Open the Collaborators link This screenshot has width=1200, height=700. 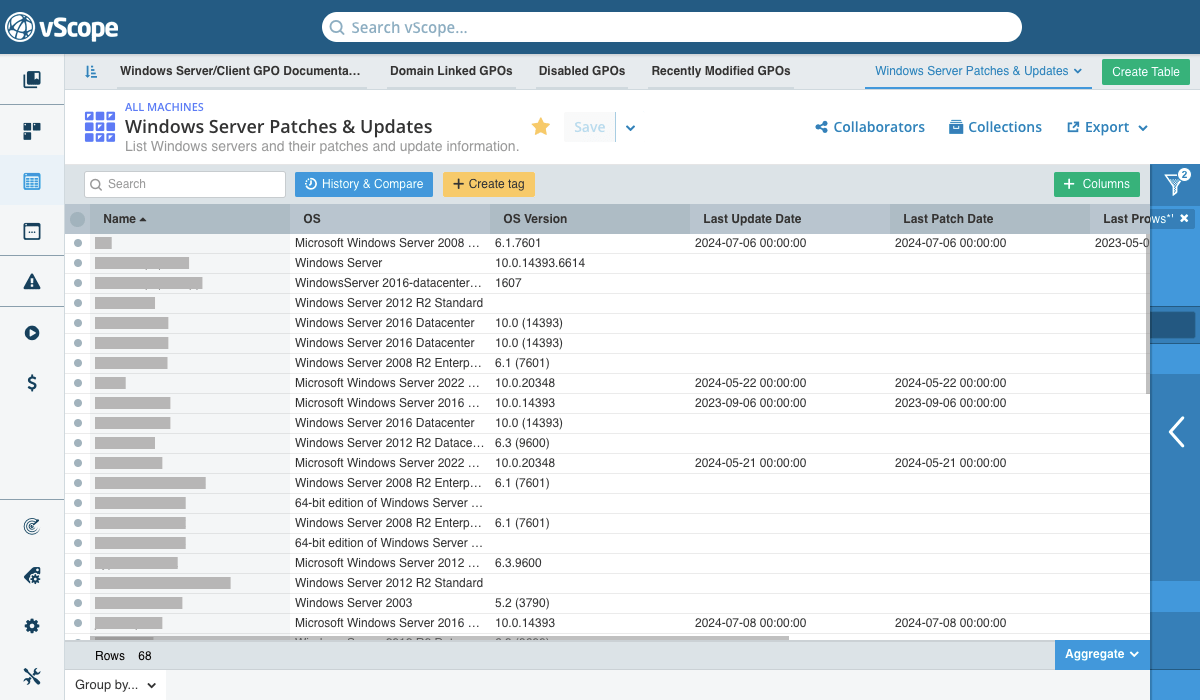pos(870,127)
